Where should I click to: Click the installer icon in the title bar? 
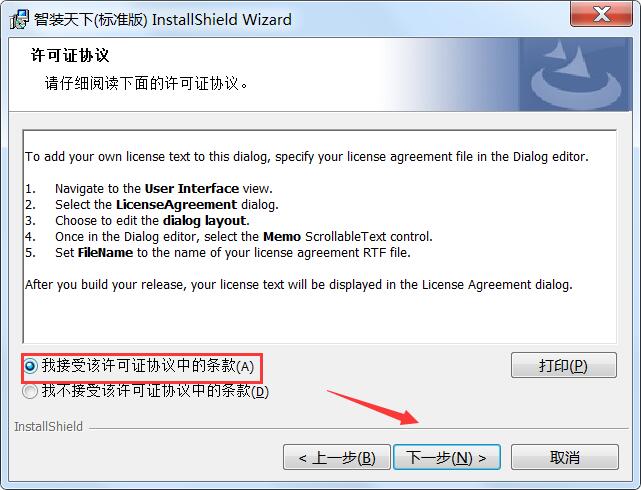click(19, 19)
